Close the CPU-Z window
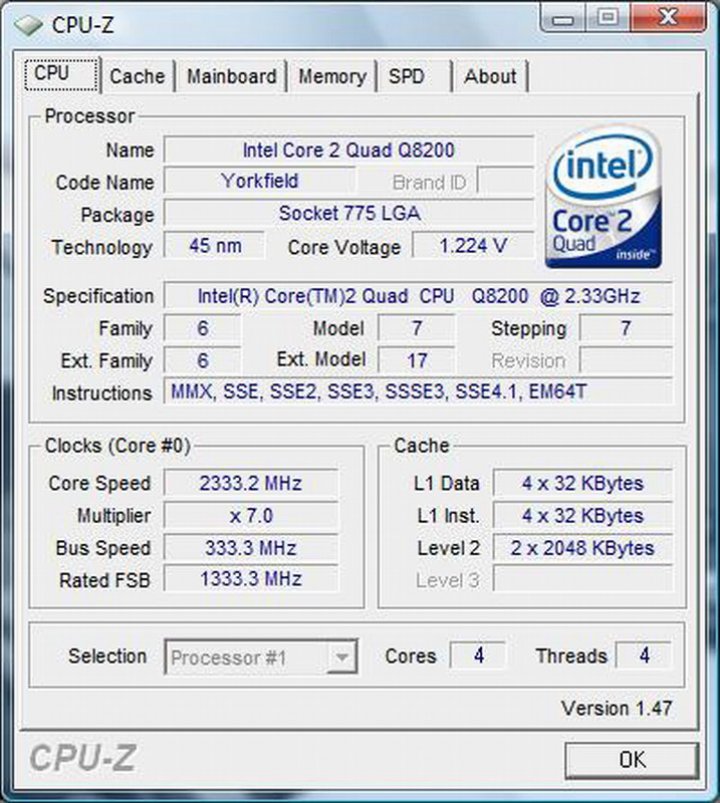The image size is (720, 803). point(668,17)
